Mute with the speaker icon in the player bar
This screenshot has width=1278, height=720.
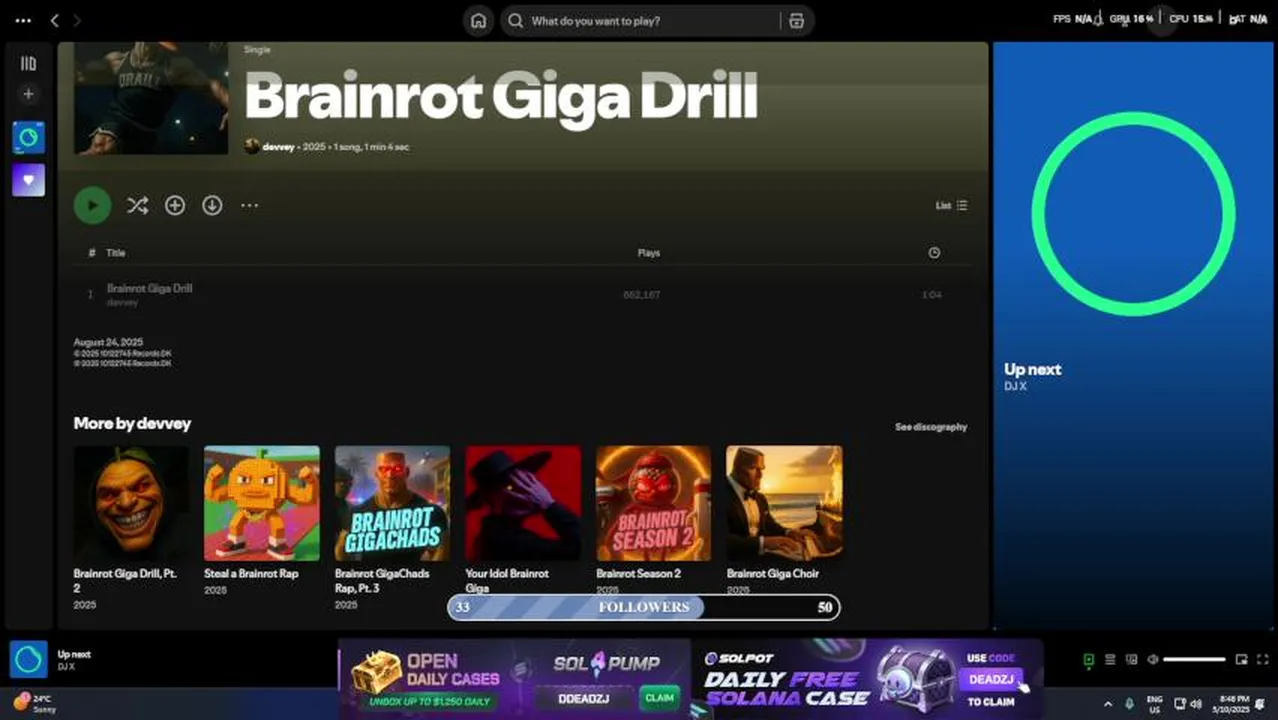coord(1153,660)
